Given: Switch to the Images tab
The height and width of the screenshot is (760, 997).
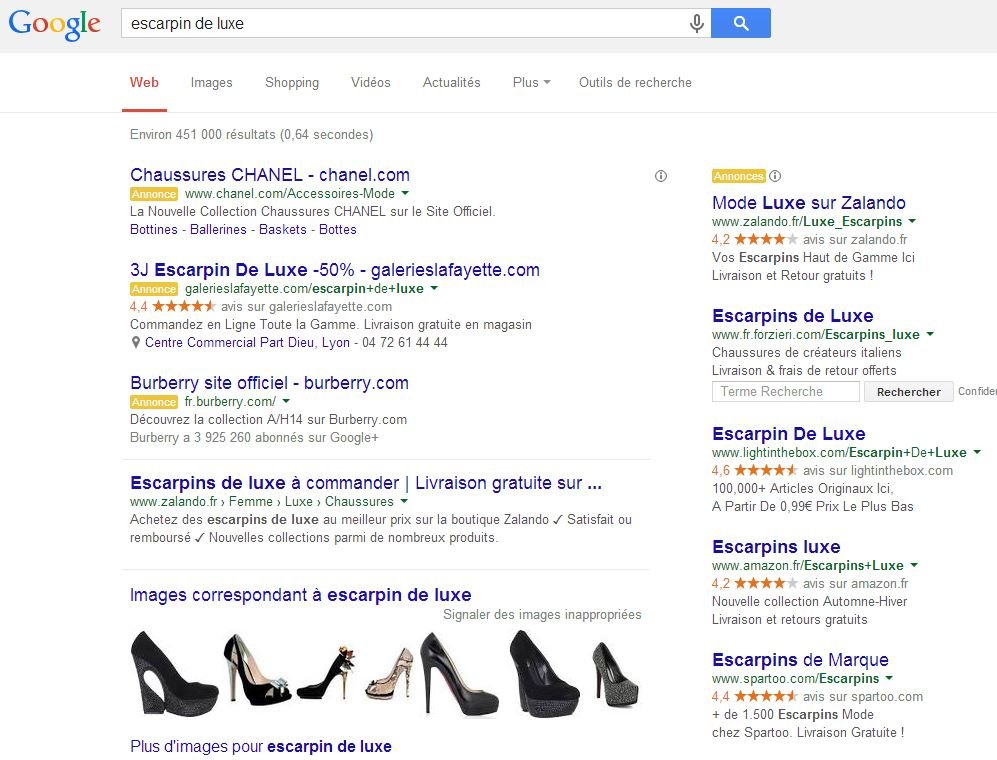Looking at the screenshot, I should point(212,82).
